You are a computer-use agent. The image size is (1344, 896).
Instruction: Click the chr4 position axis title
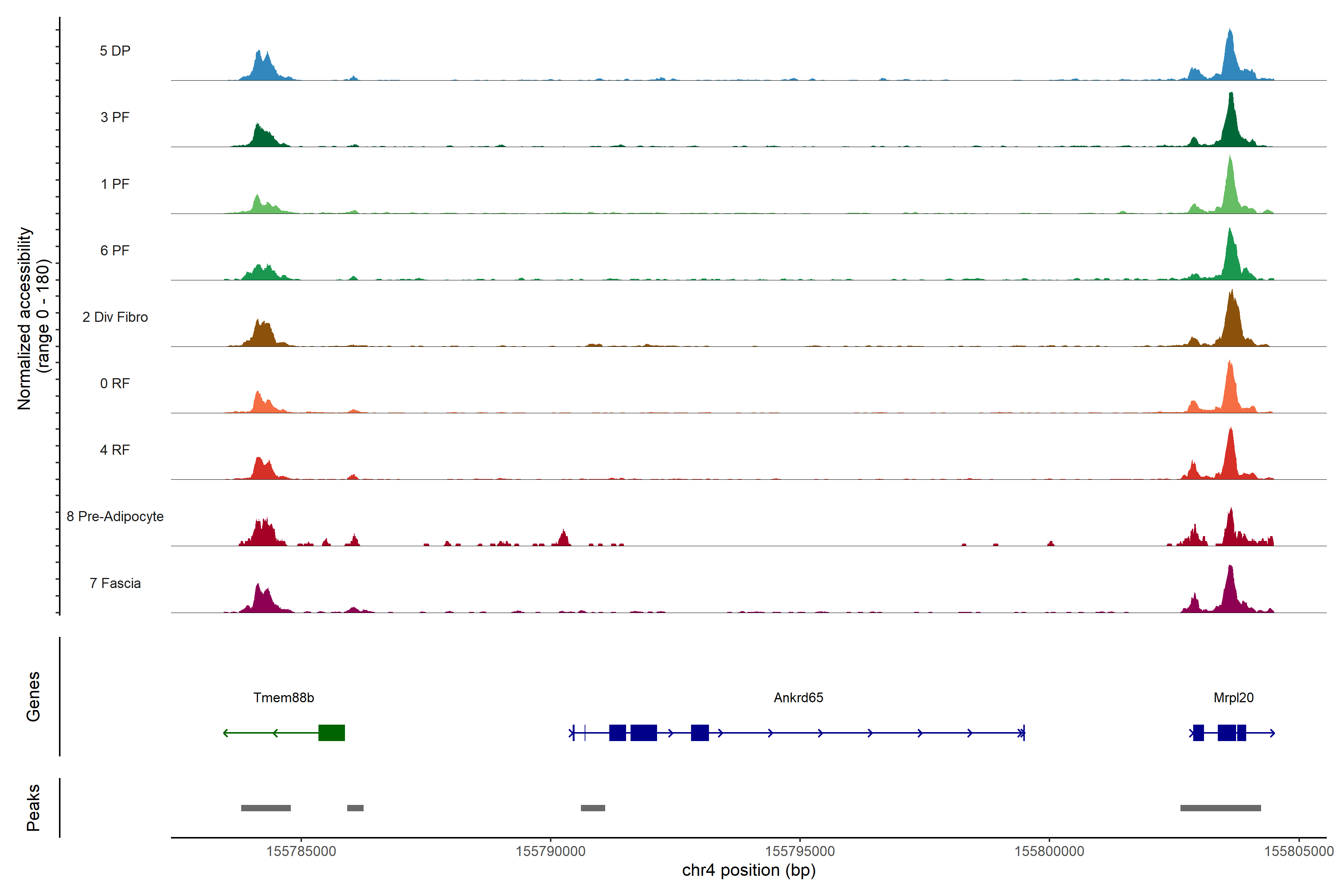(x=749, y=870)
